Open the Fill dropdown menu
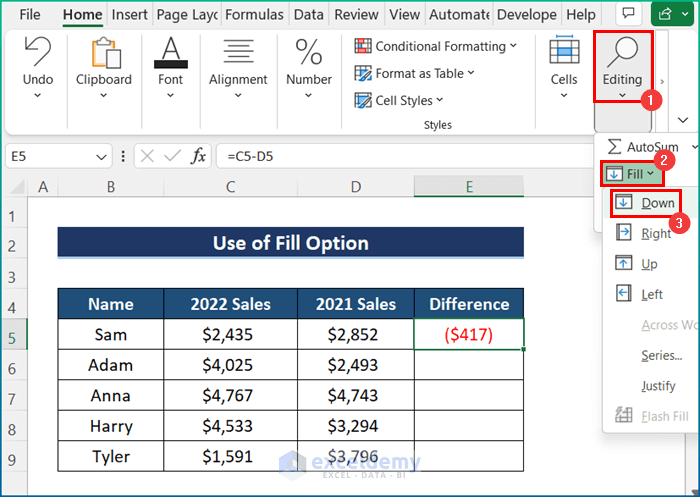The height and width of the screenshot is (497, 700). coord(632,174)
